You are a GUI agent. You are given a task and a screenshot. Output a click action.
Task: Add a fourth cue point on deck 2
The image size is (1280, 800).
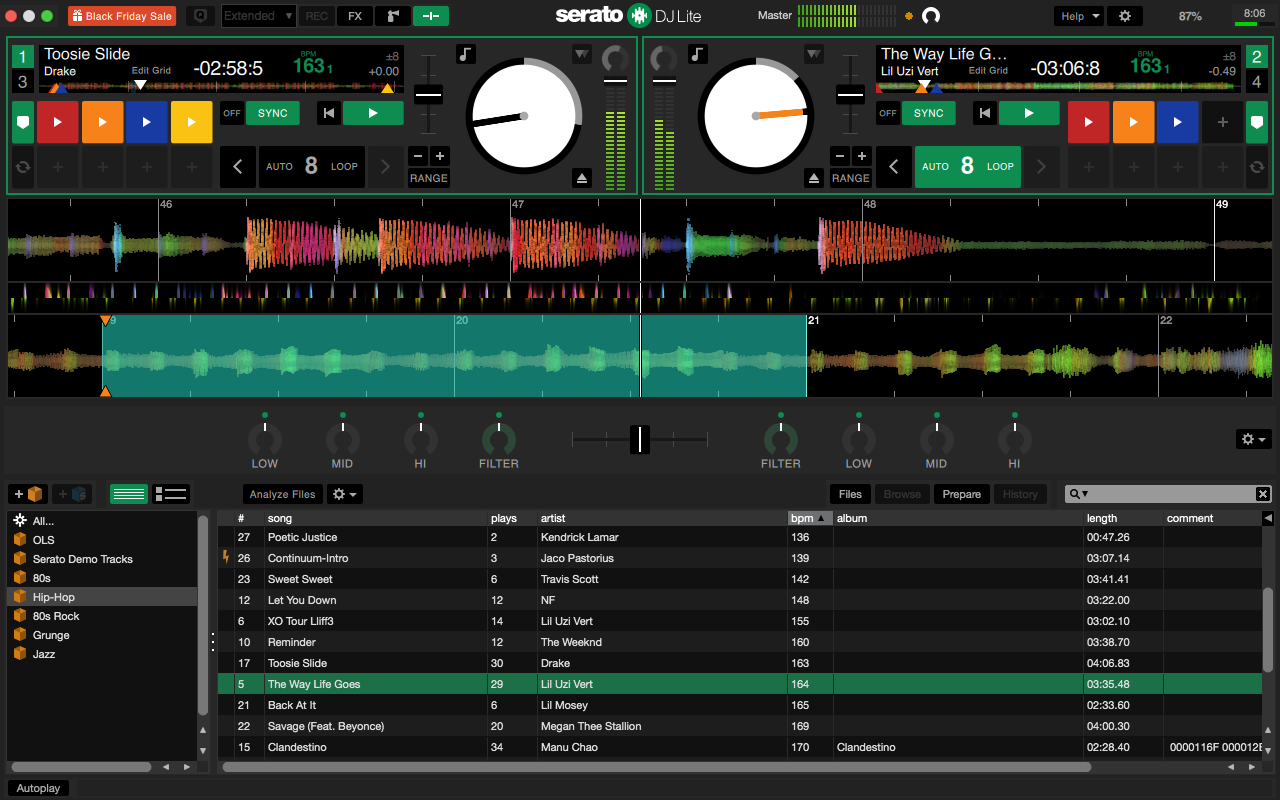click(x=1222, y=122)
